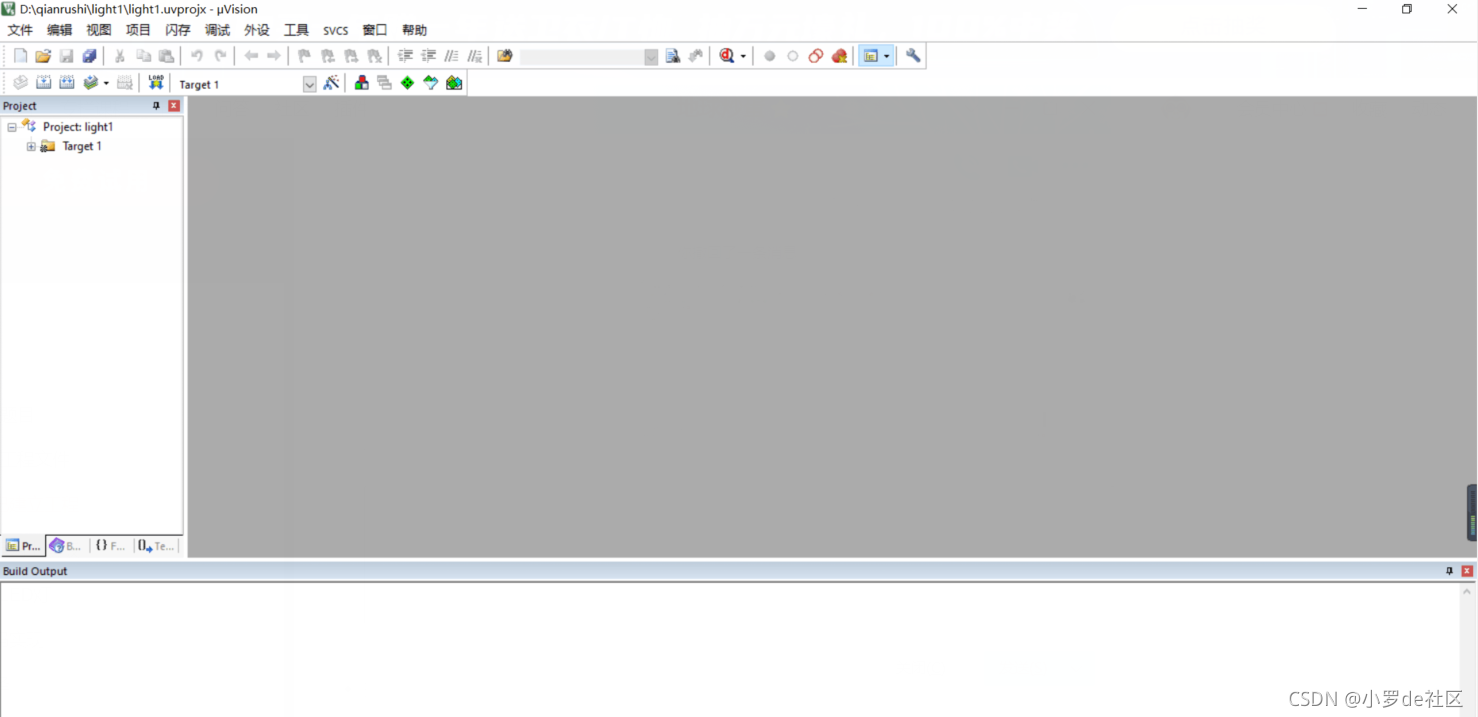The height and width of the screenshot is (717, 1478).
Task: Clear all bookmarks icon
Action: (374, 56)
